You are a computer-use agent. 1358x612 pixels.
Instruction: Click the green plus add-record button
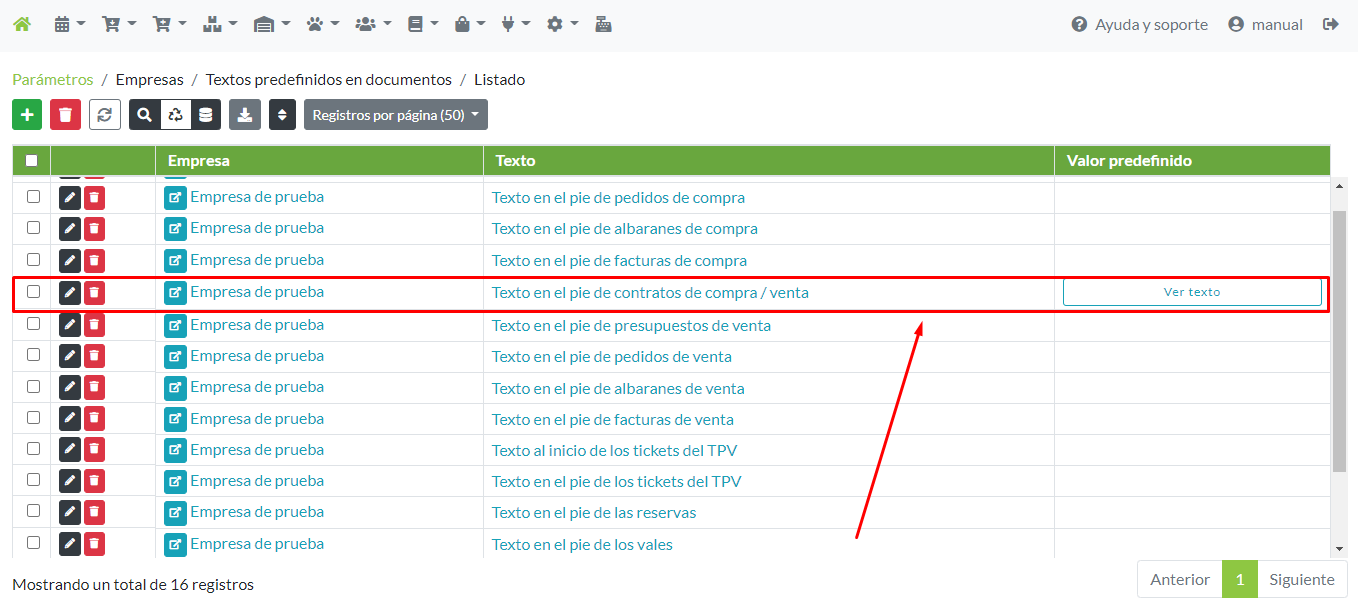(27, 115)
